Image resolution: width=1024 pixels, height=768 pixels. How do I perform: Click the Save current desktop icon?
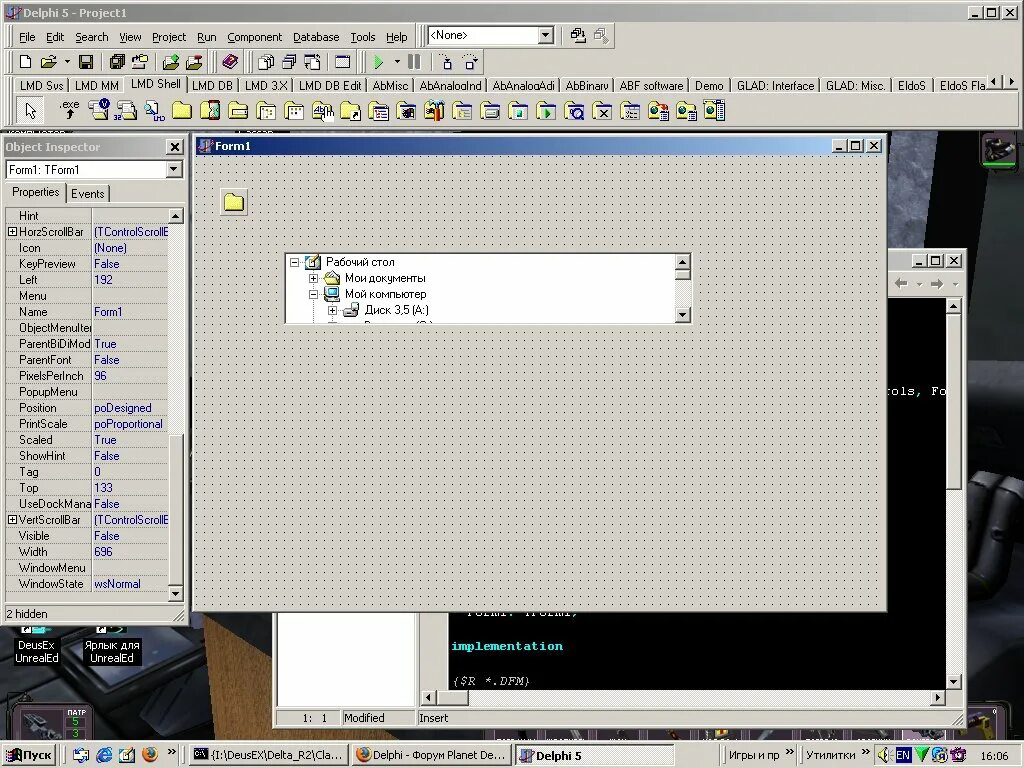coord(578,35)
